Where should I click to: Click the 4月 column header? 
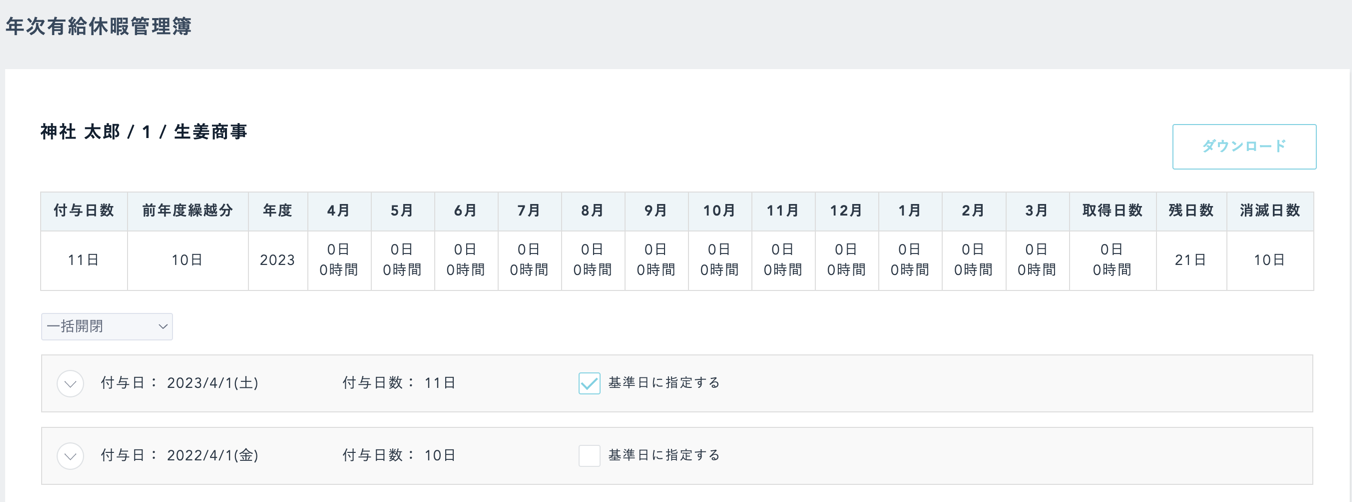(339, 211)
